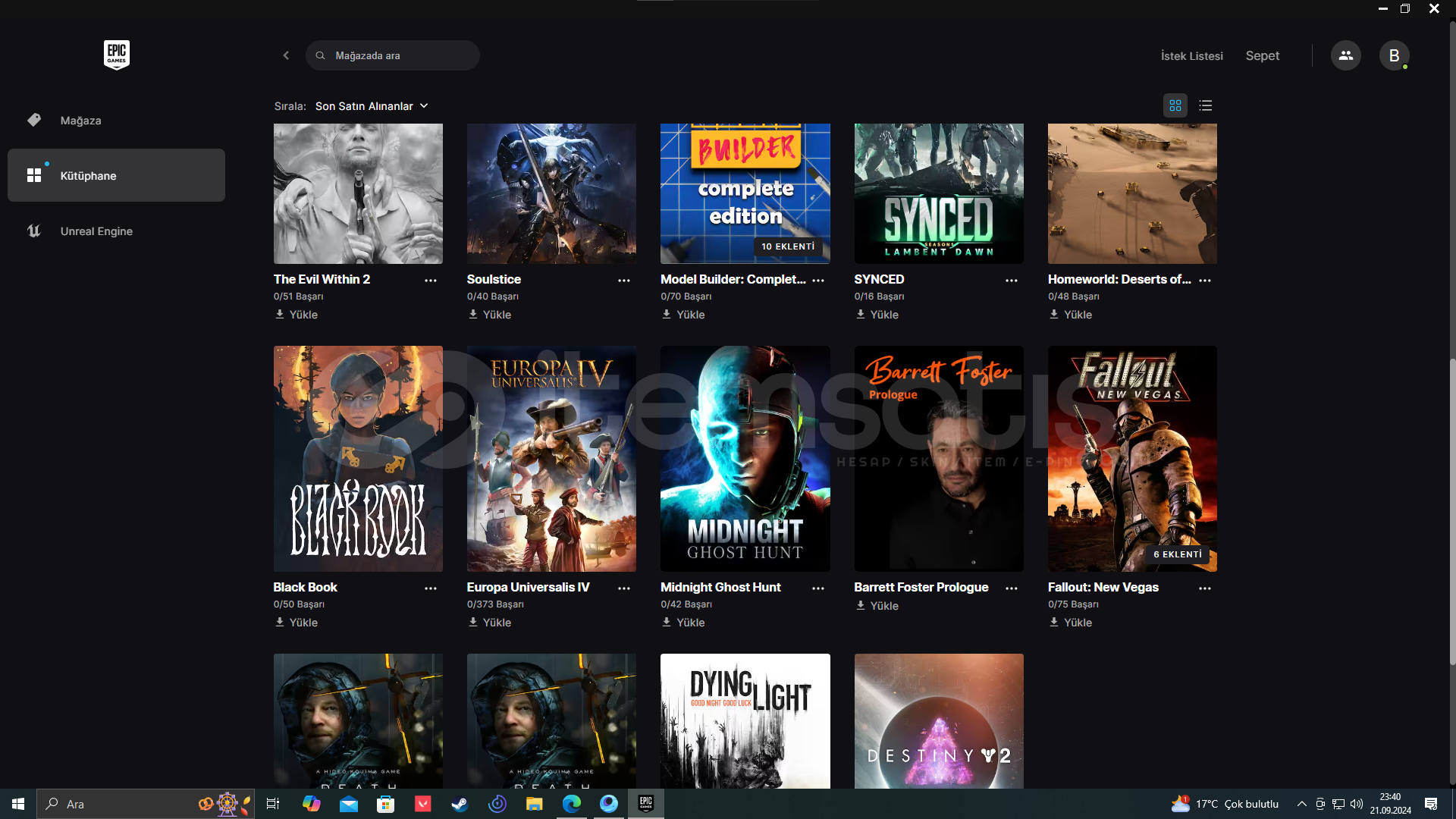
Task: Install Barrett Foster Prologue via Yükle
Action: tap(877, 605)
